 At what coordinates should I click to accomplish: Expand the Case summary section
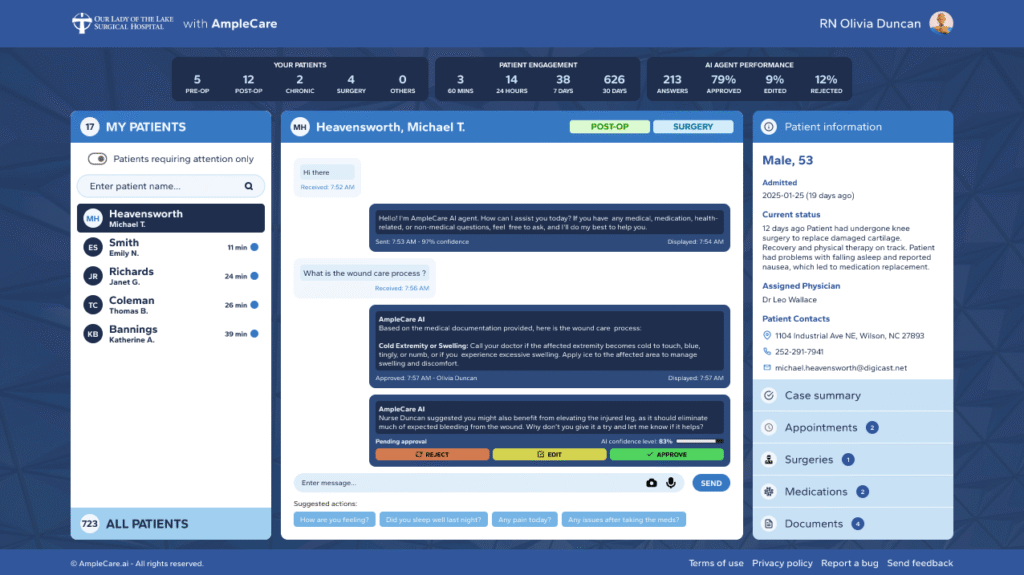(x=852, y=395)
